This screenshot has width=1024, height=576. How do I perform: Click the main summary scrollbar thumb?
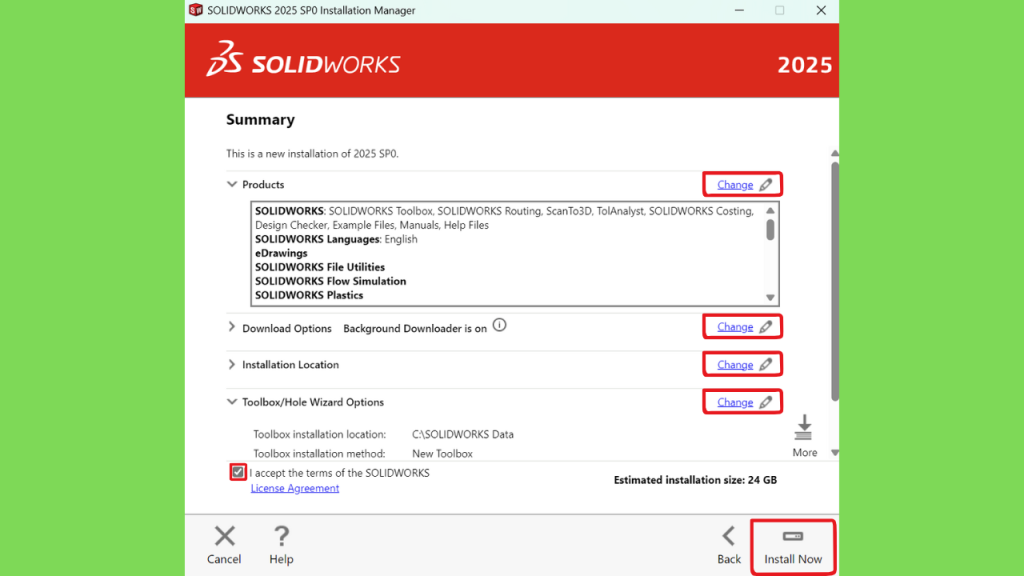835,281
